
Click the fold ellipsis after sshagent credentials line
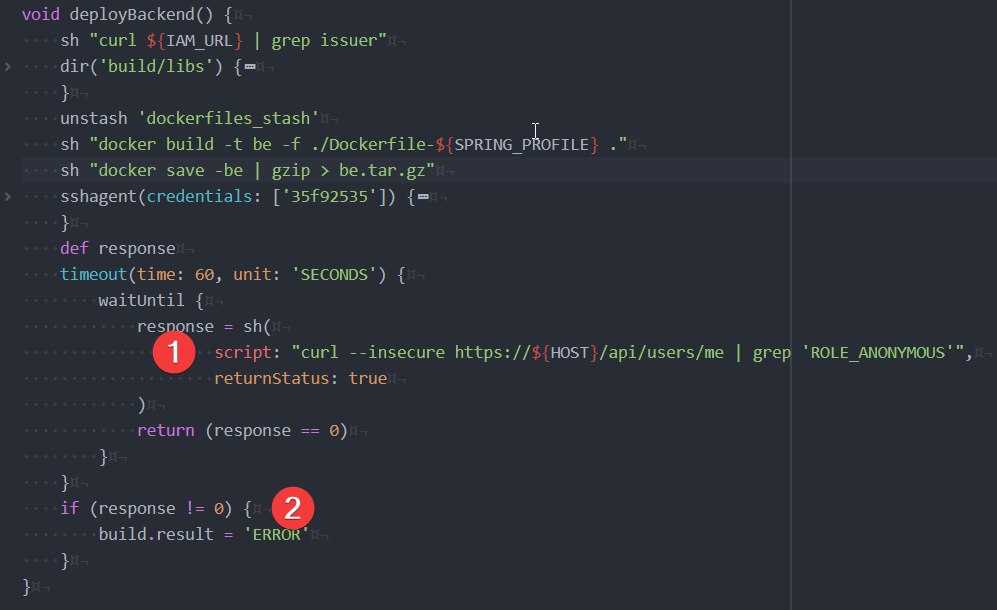423,197
